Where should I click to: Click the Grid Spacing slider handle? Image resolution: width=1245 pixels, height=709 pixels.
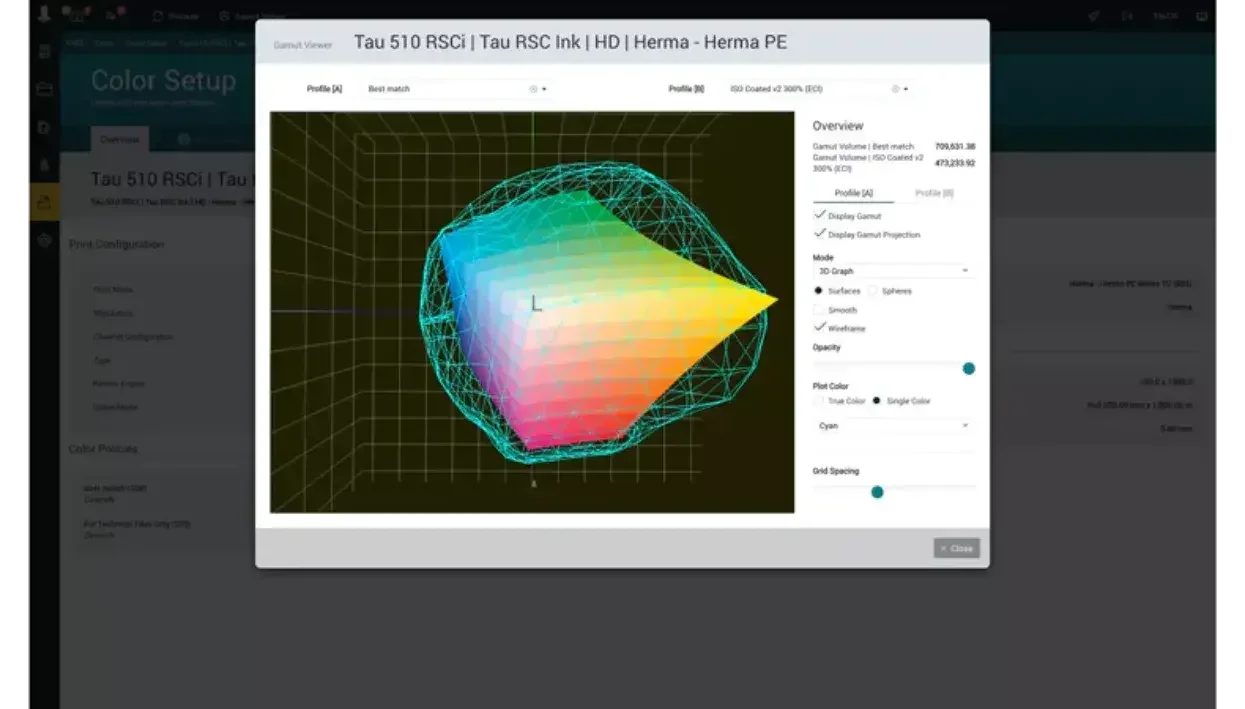(x=877, y=492)
